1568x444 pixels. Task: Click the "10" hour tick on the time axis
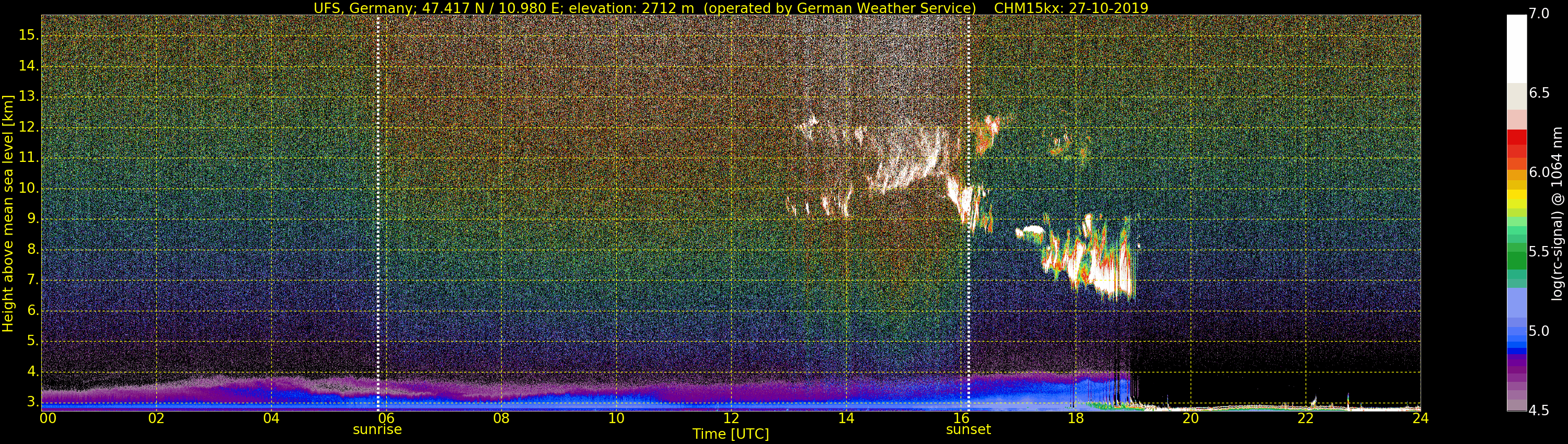point(616,418)
